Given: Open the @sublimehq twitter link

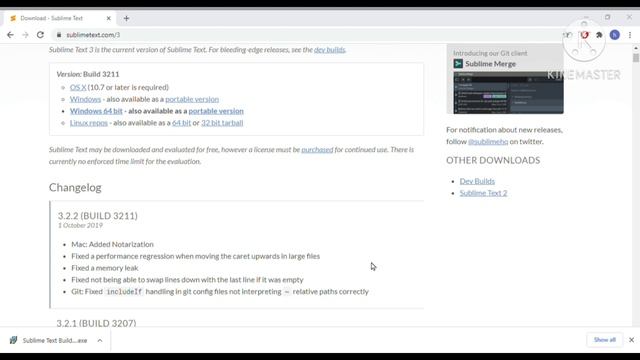Looking at the screenshot, I should pyautogui.click(x=488, y=142).
